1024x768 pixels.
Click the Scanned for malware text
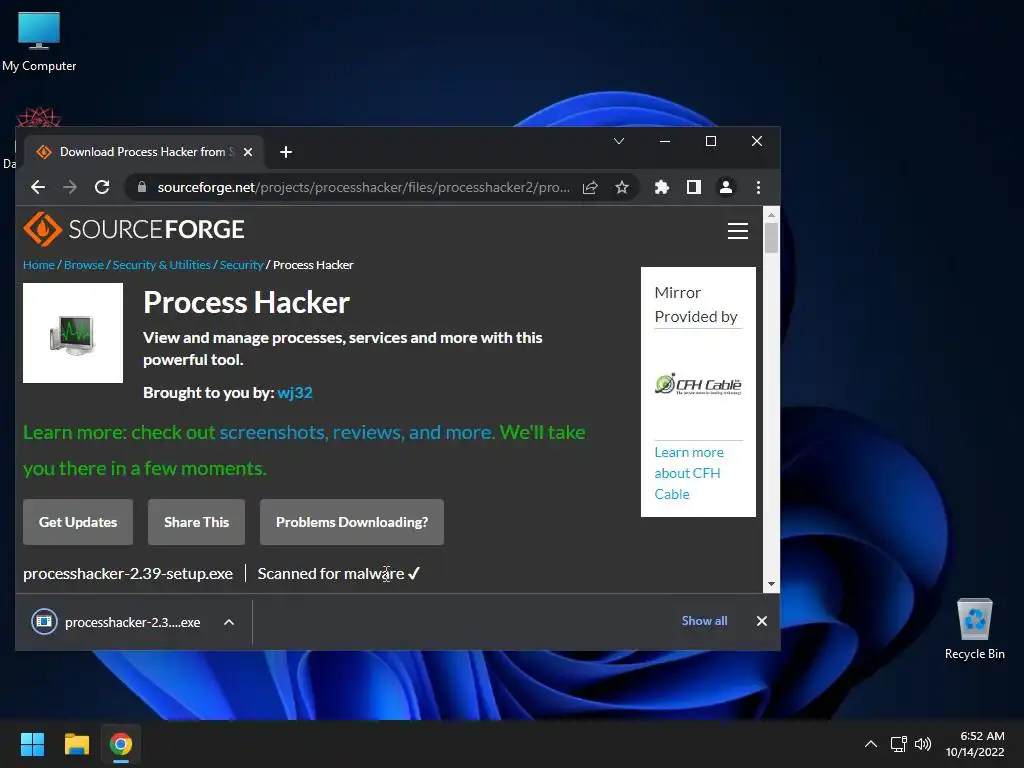click(330, 573)
